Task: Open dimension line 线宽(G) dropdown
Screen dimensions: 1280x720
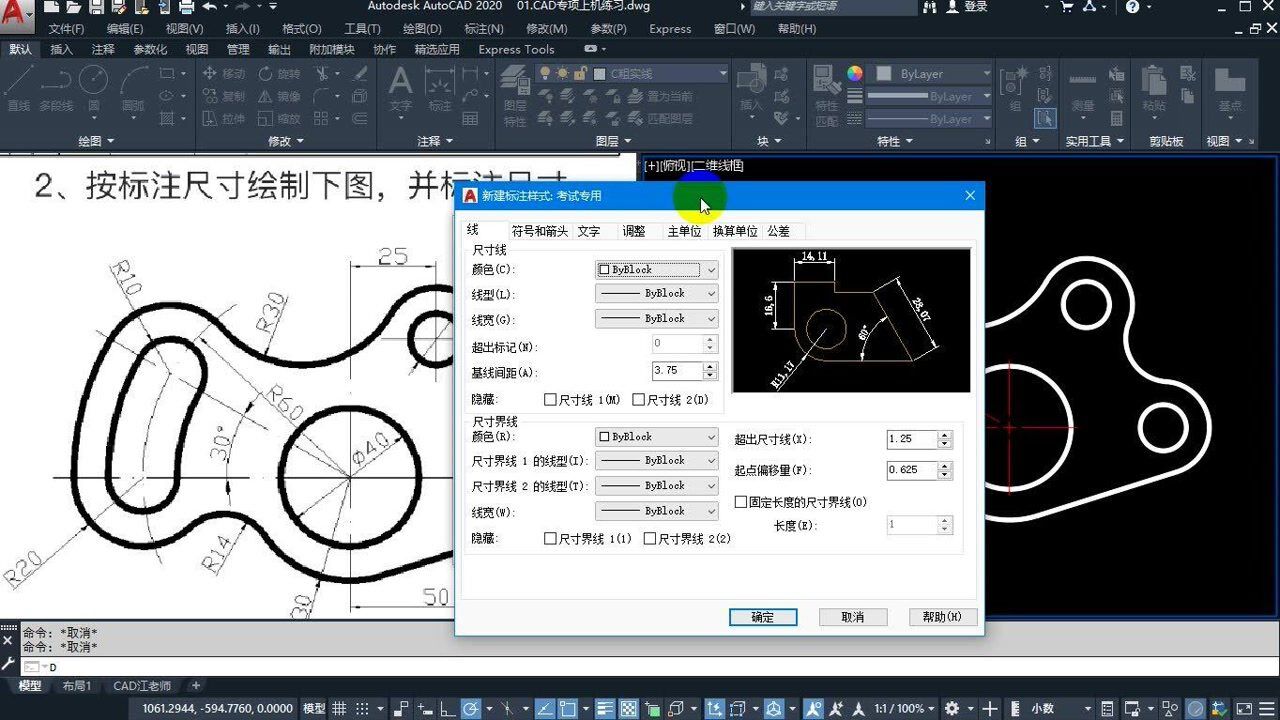Action: pos(657,319)
